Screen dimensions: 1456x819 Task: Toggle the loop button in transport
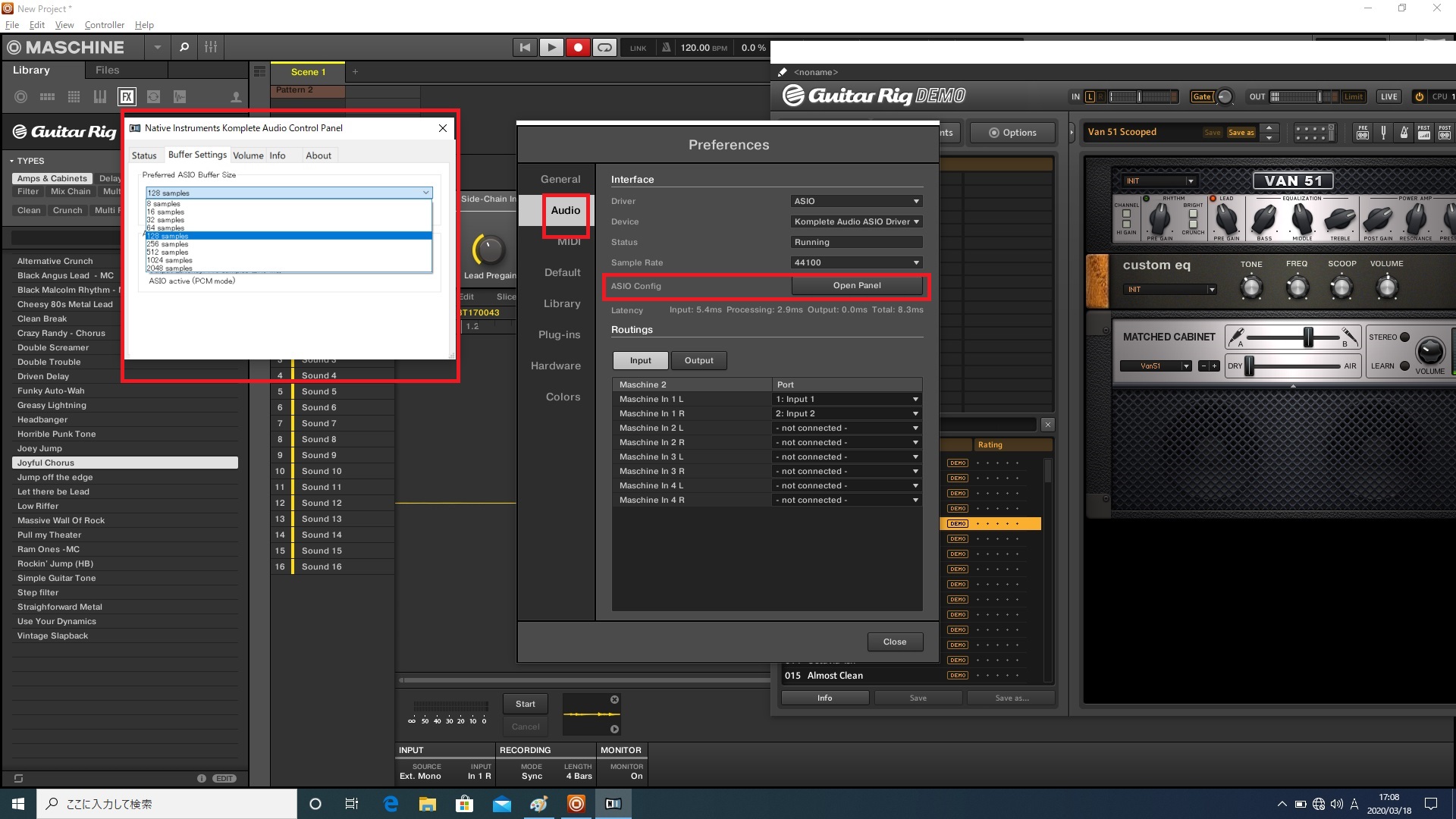tap(604, 47)
